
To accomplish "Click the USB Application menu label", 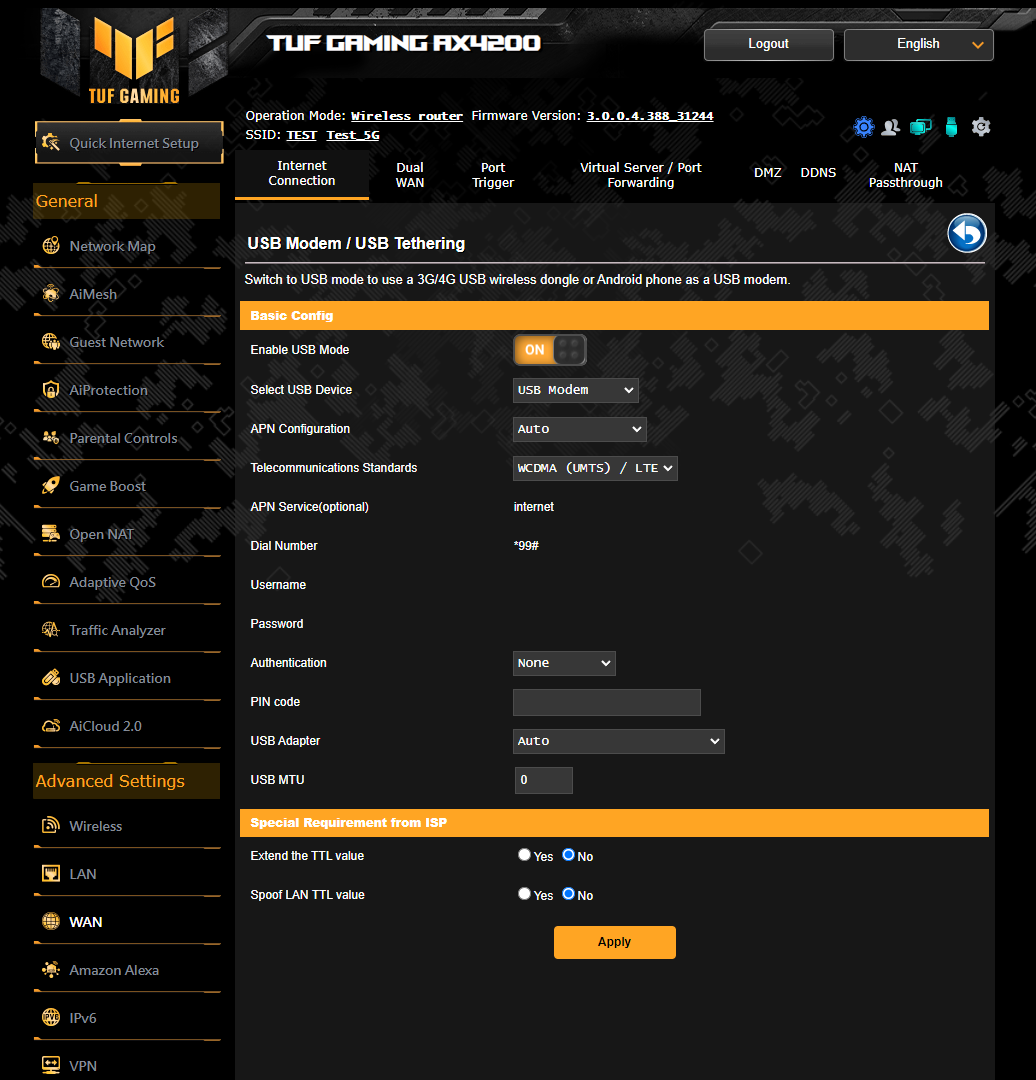I will (x=120, y=678).
